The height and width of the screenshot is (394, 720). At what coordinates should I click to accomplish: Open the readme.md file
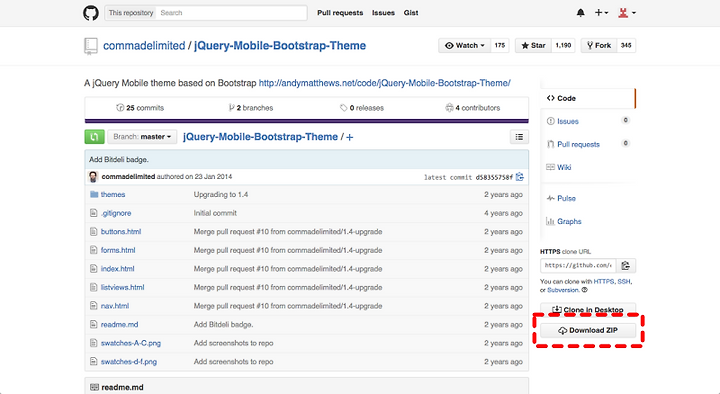pos(119,325)
